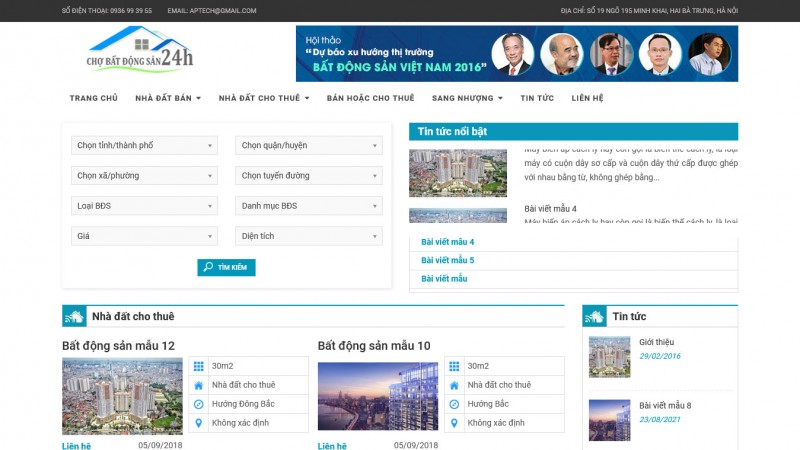Go to the Liên hệ menu item
Viewport: 800px width, 450px height.
point(587,98)
